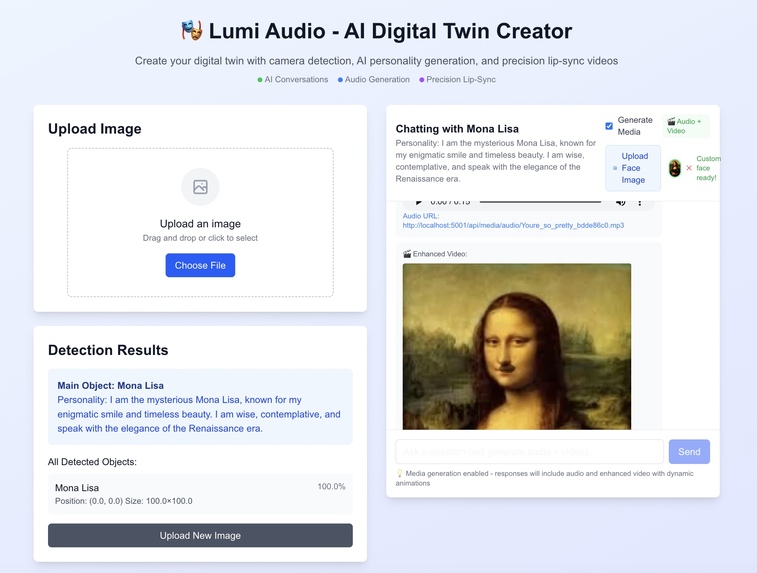Click the Choose File button

[x=200, y=266]
